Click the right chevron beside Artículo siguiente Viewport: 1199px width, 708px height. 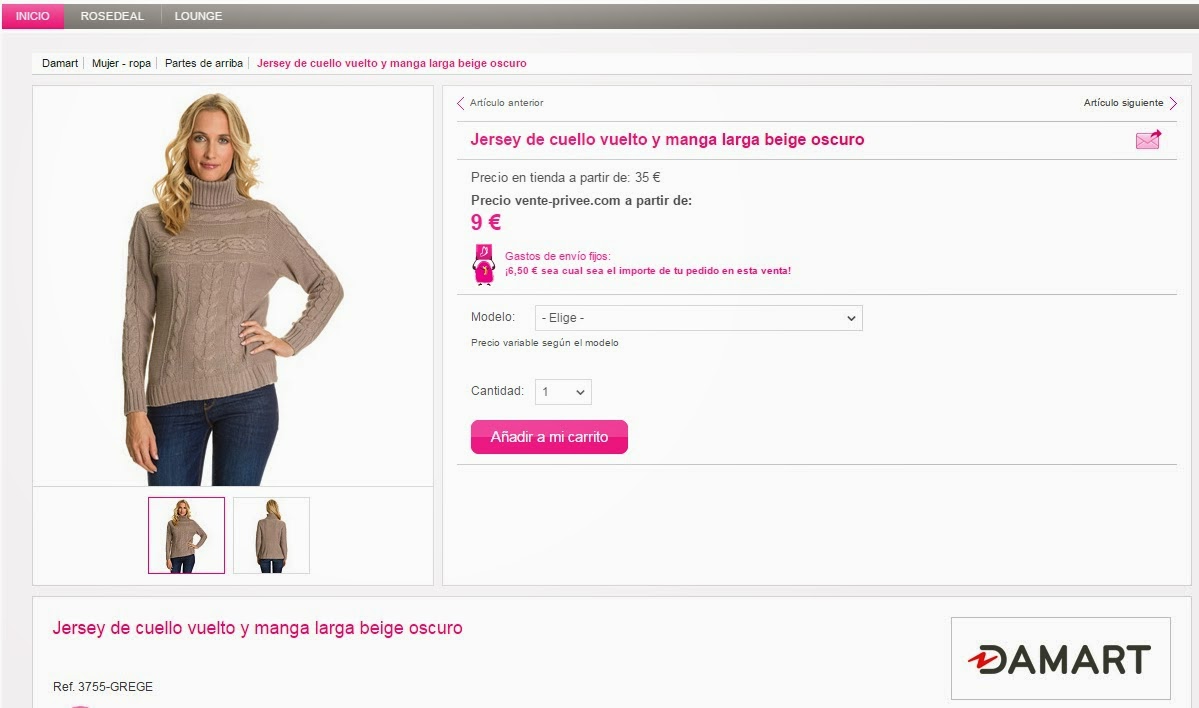[1173, 103]
